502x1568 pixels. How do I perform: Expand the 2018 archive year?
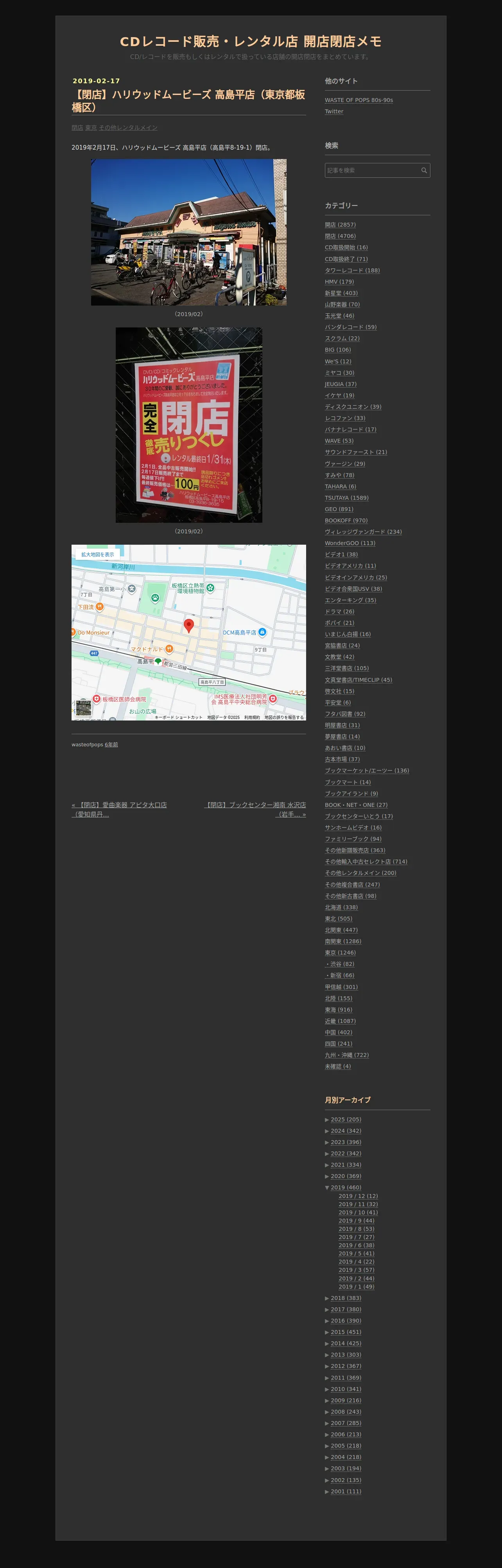click(x=327, y=1298)
